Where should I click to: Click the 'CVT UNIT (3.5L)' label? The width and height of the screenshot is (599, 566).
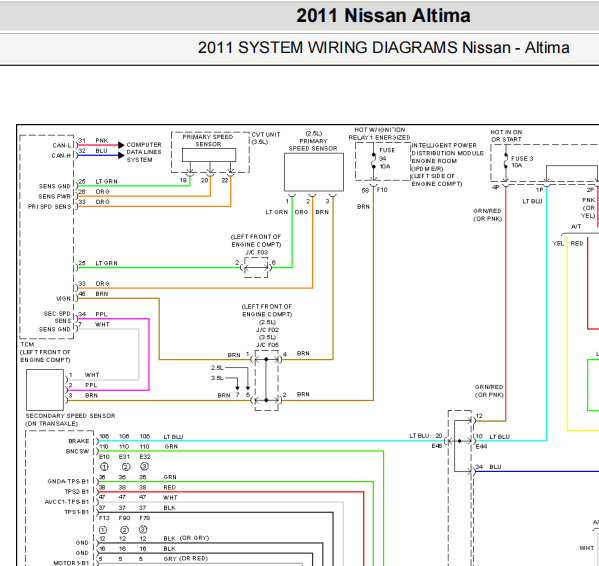click(266, 138)
